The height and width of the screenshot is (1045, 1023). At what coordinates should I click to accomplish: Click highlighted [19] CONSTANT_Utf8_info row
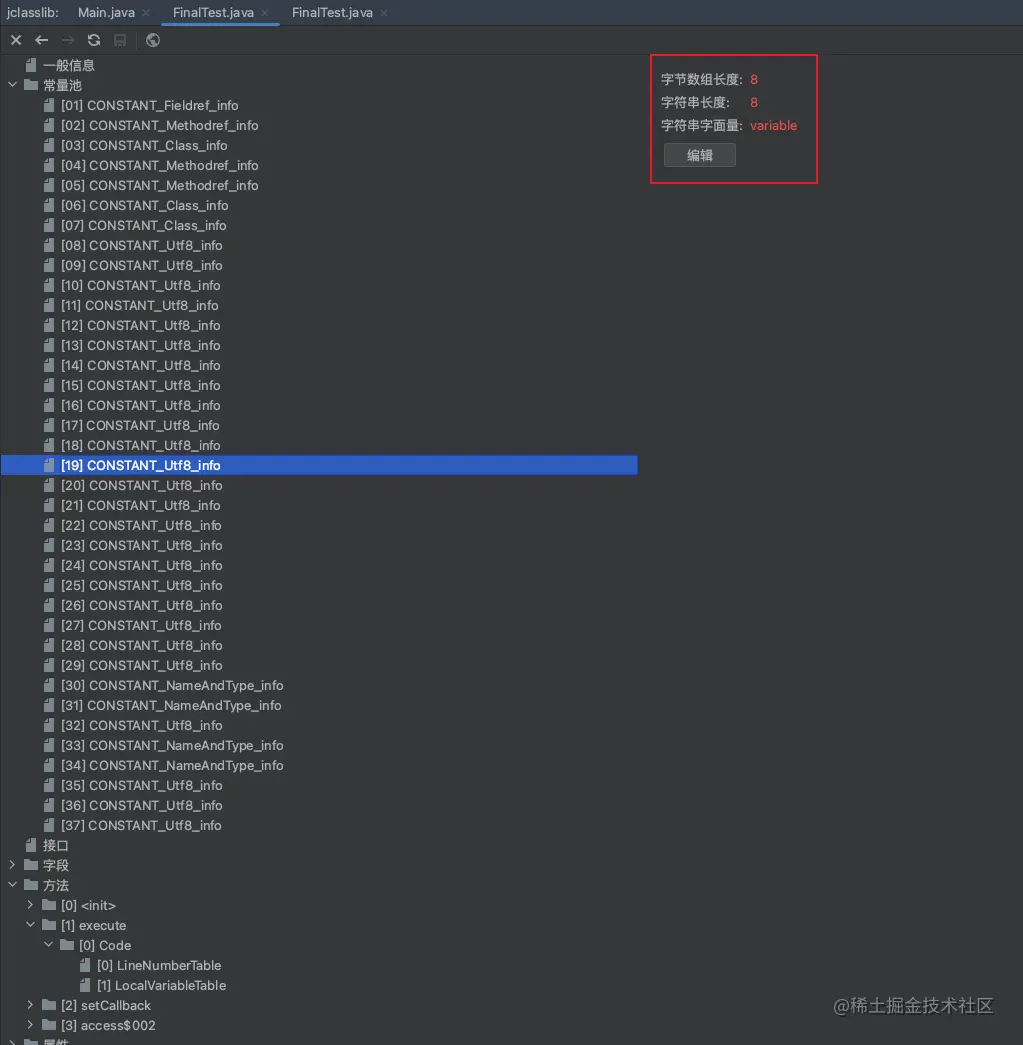point(319,465)
